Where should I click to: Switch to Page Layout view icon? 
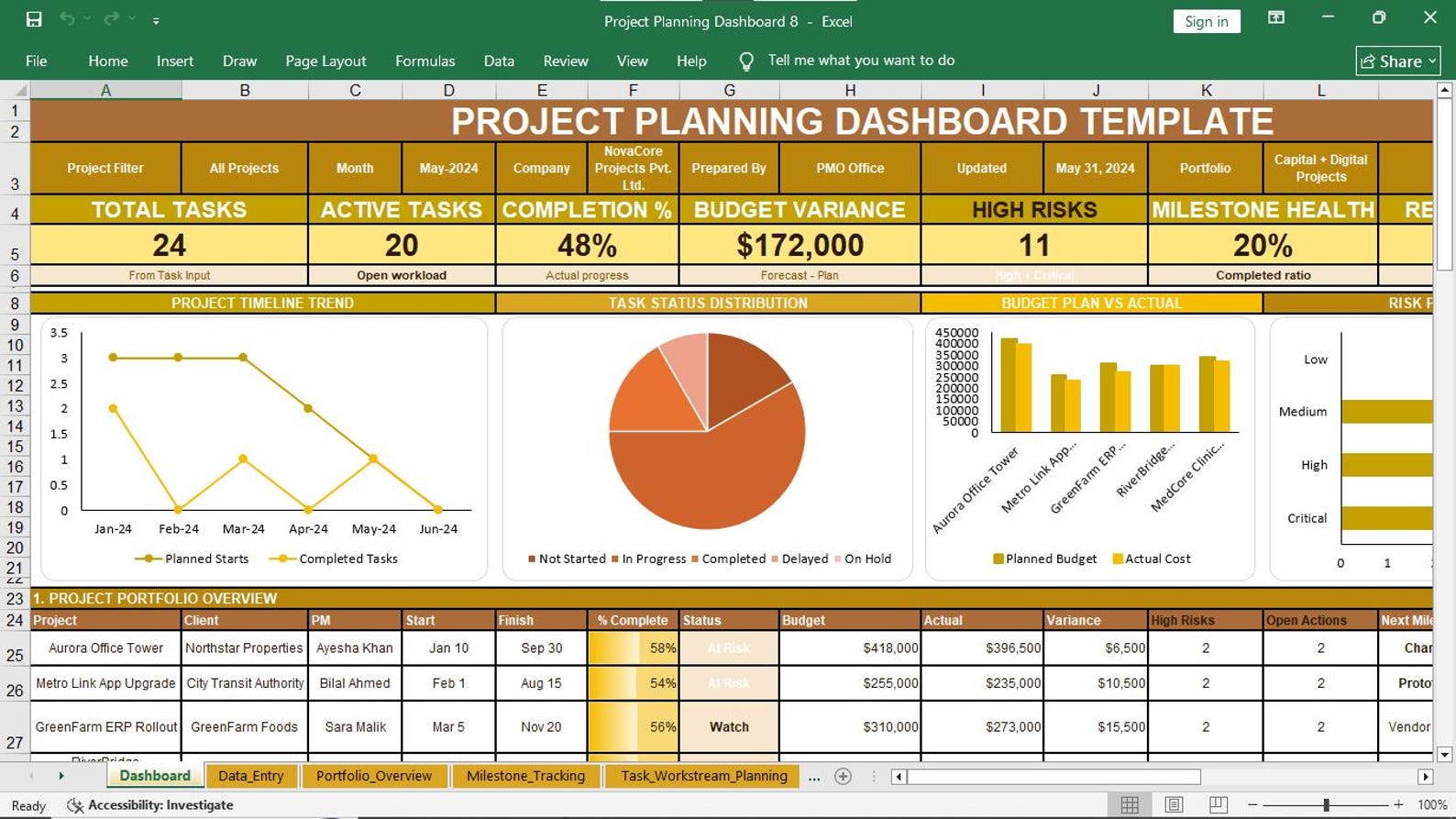tap(1174, 804)
